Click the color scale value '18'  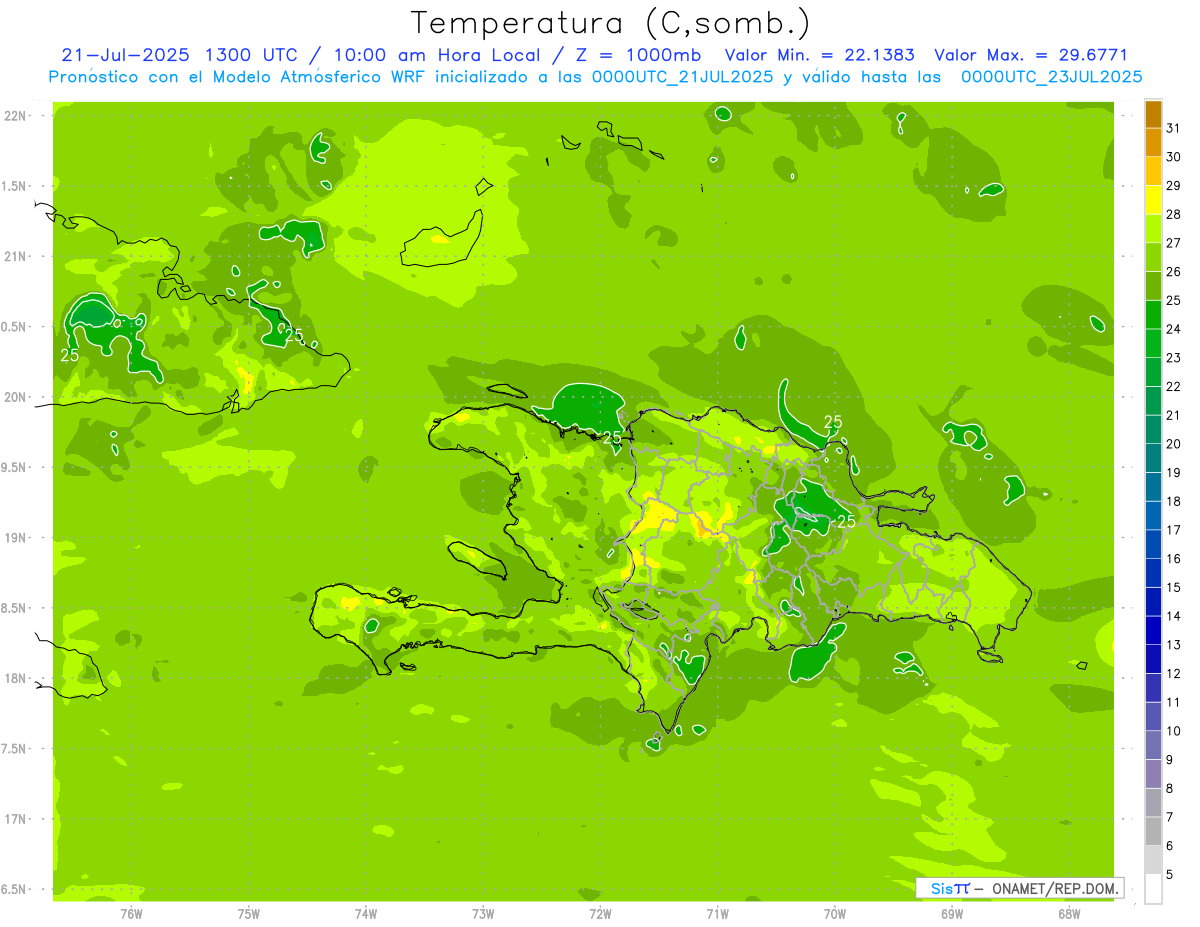tap(1174, 501)
